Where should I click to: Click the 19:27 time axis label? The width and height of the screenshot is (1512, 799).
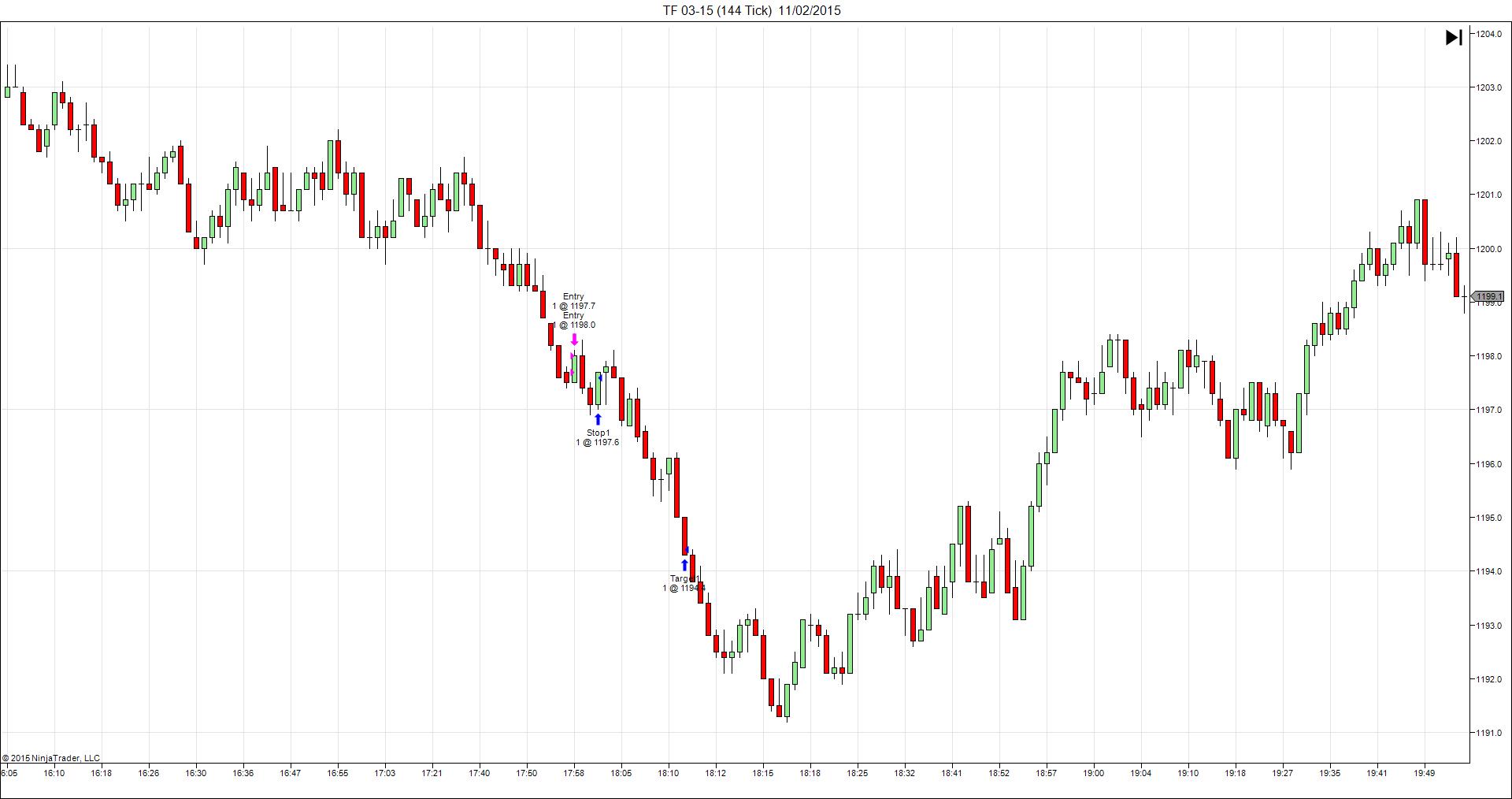point(1283,773)
